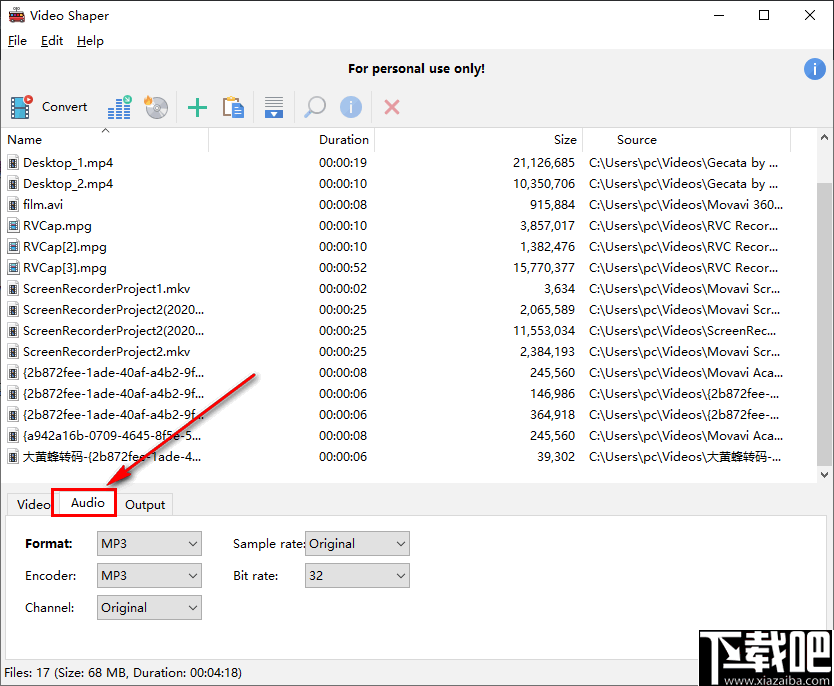Click the file list scrollbar down arrow
The image size is (834, 686).
pyautogui.click(x=824, y=474)
